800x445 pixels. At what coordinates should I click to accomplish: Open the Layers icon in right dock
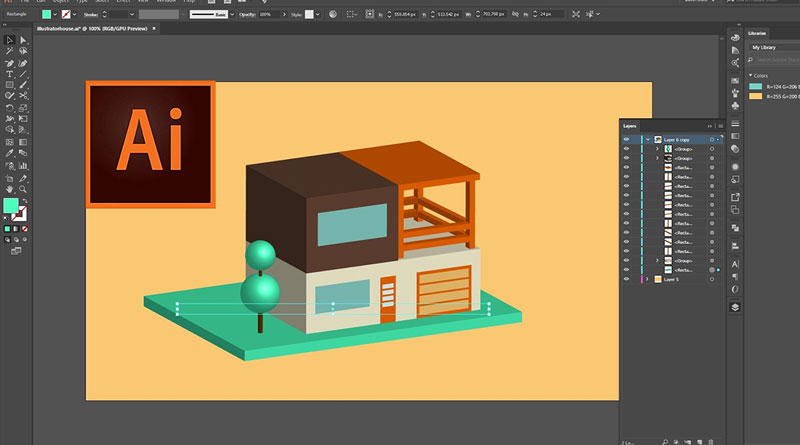pyautogui.click(x=735, y=307)
